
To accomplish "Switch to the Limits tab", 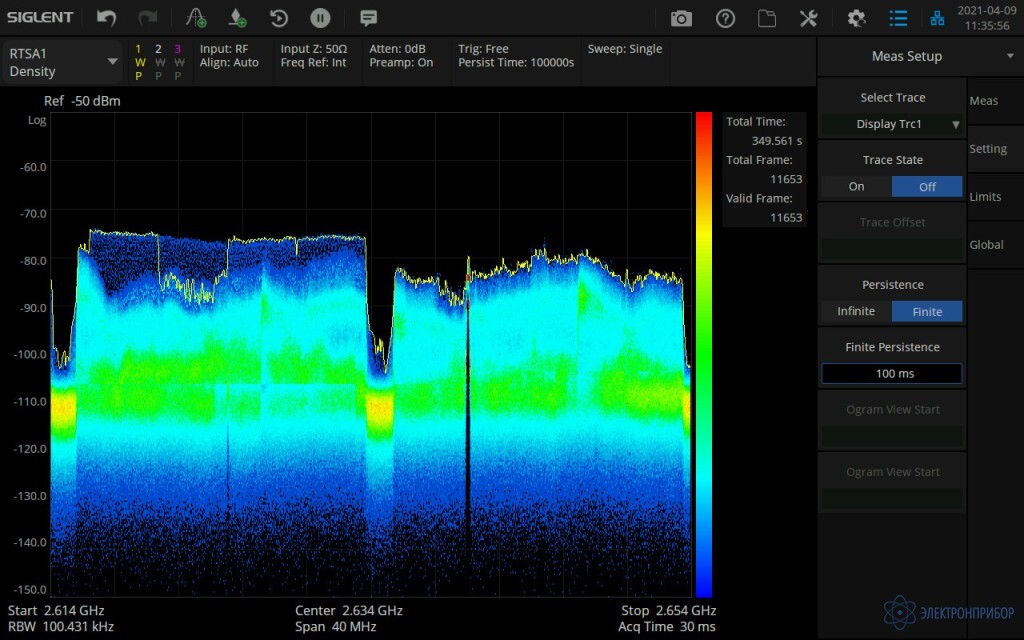I will pos(985,197).
